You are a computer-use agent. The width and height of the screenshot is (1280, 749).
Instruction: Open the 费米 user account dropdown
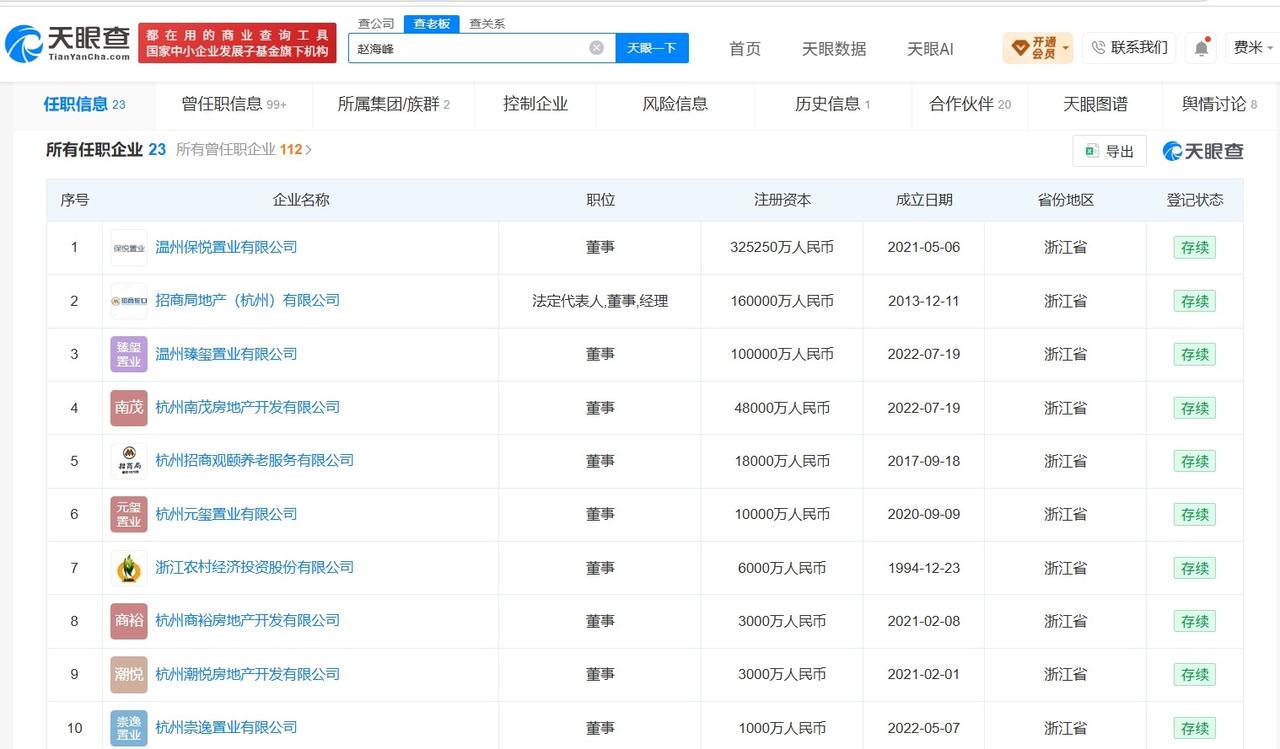(x=1253, y=47)
